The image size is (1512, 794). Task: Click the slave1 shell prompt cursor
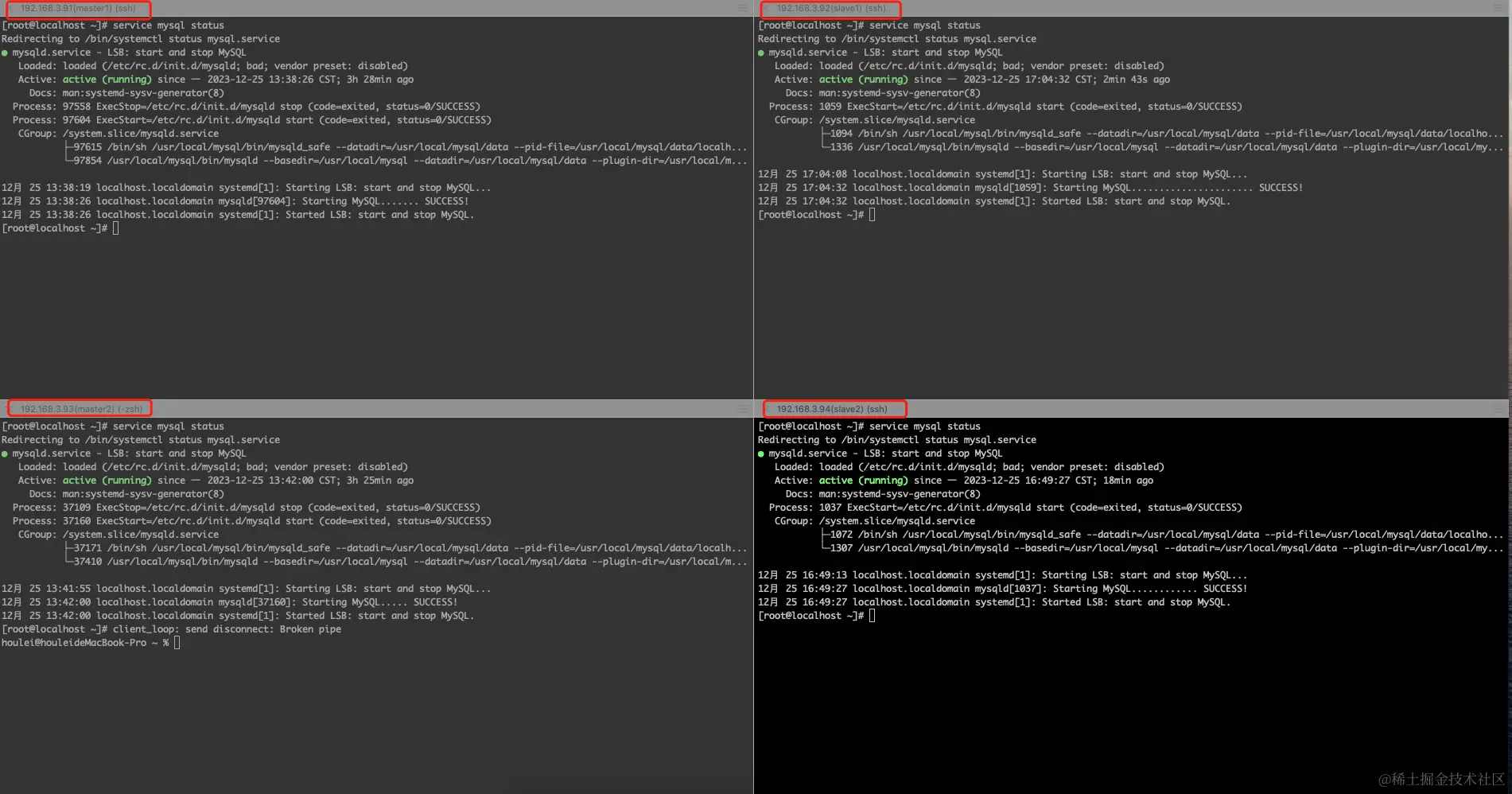[873, 215]
